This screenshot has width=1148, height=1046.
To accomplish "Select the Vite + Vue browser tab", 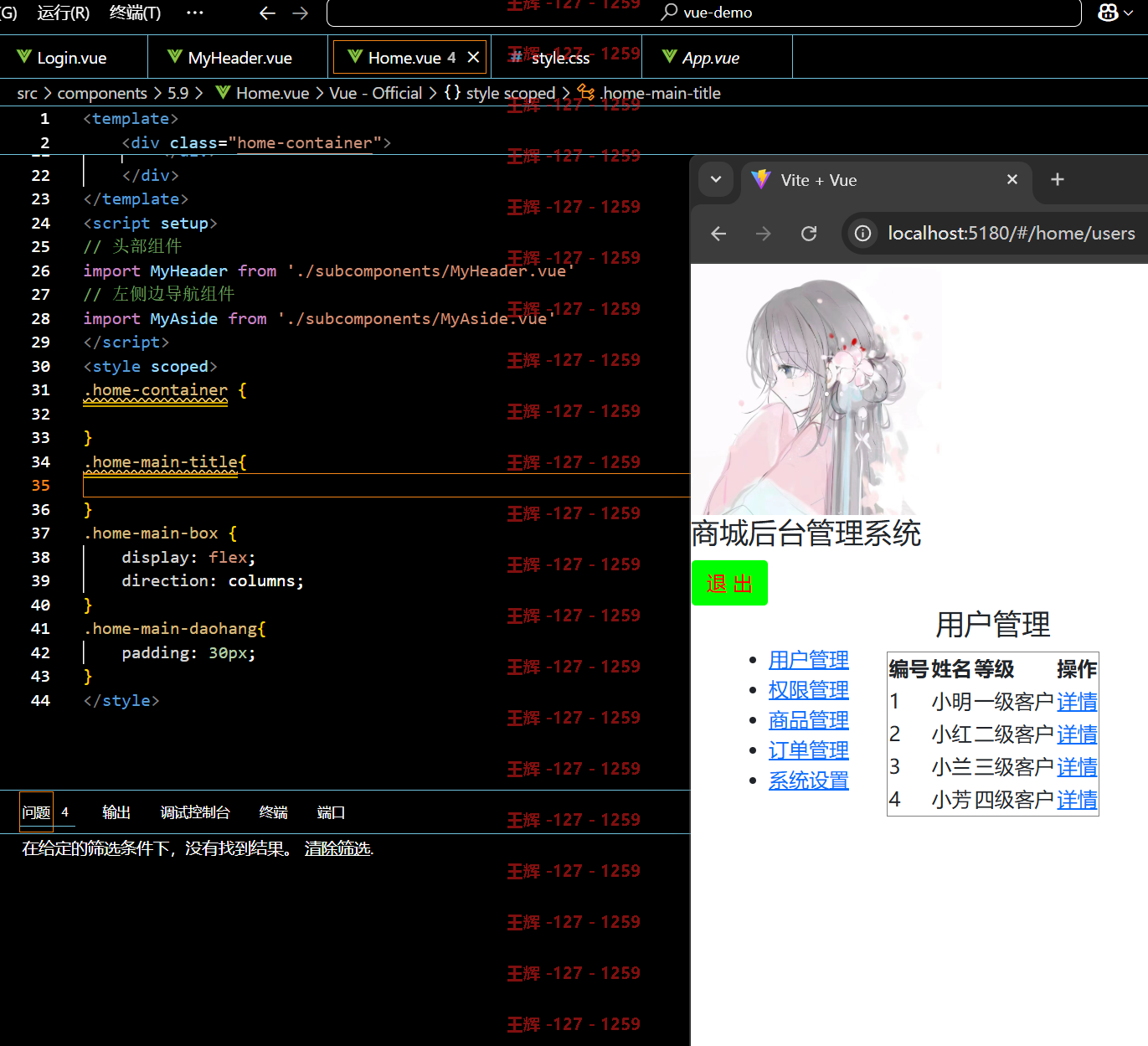I will click(x=887, y=180).
